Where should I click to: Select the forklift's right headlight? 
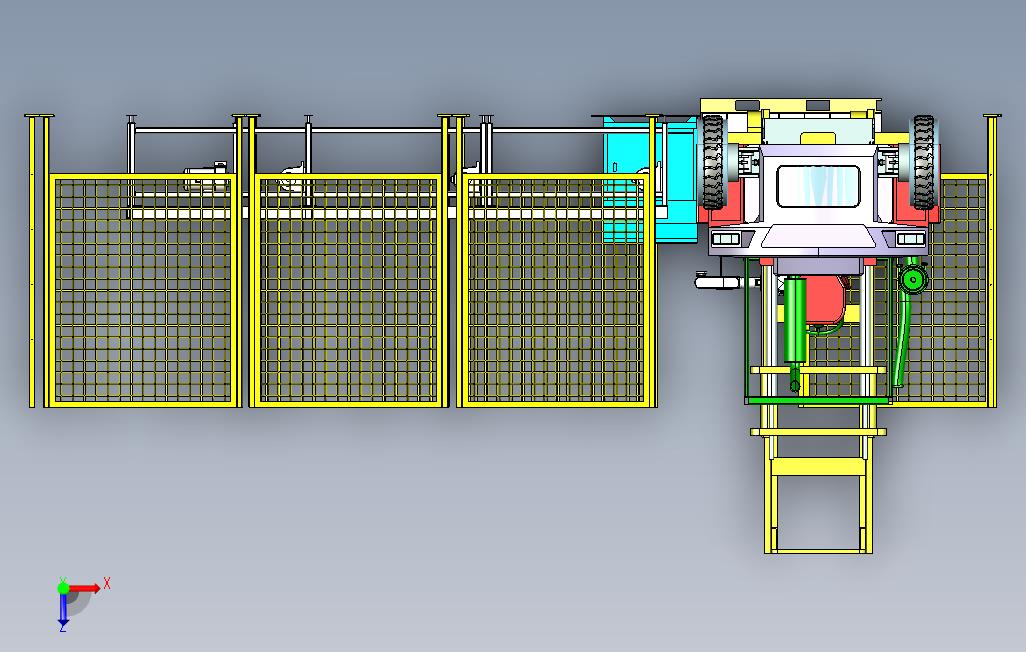pos(910,240)
